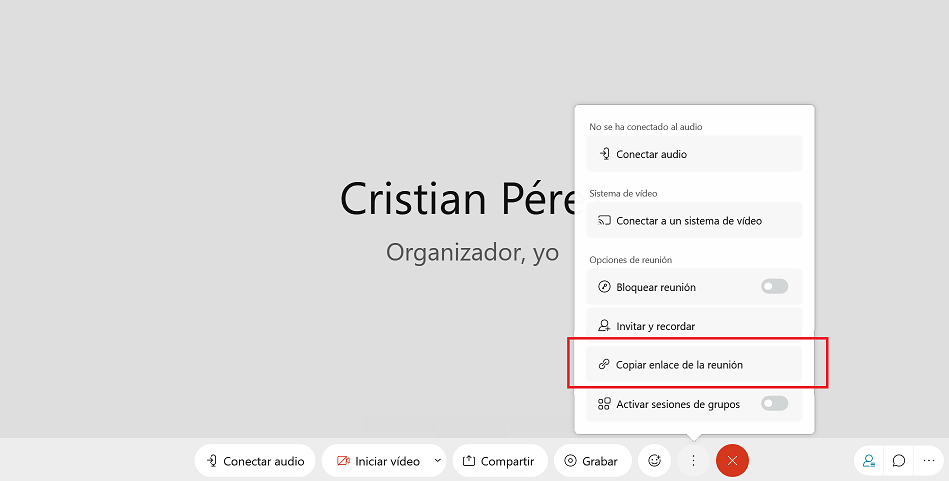Click the Compartir share screen button
Image resolution: width=949 pixels, height=481 pixels.
tap(500, 461)
